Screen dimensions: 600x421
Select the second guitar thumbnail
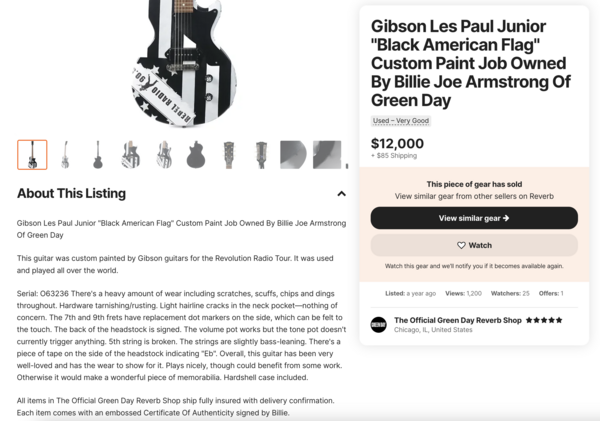click(x=65, y=155)
